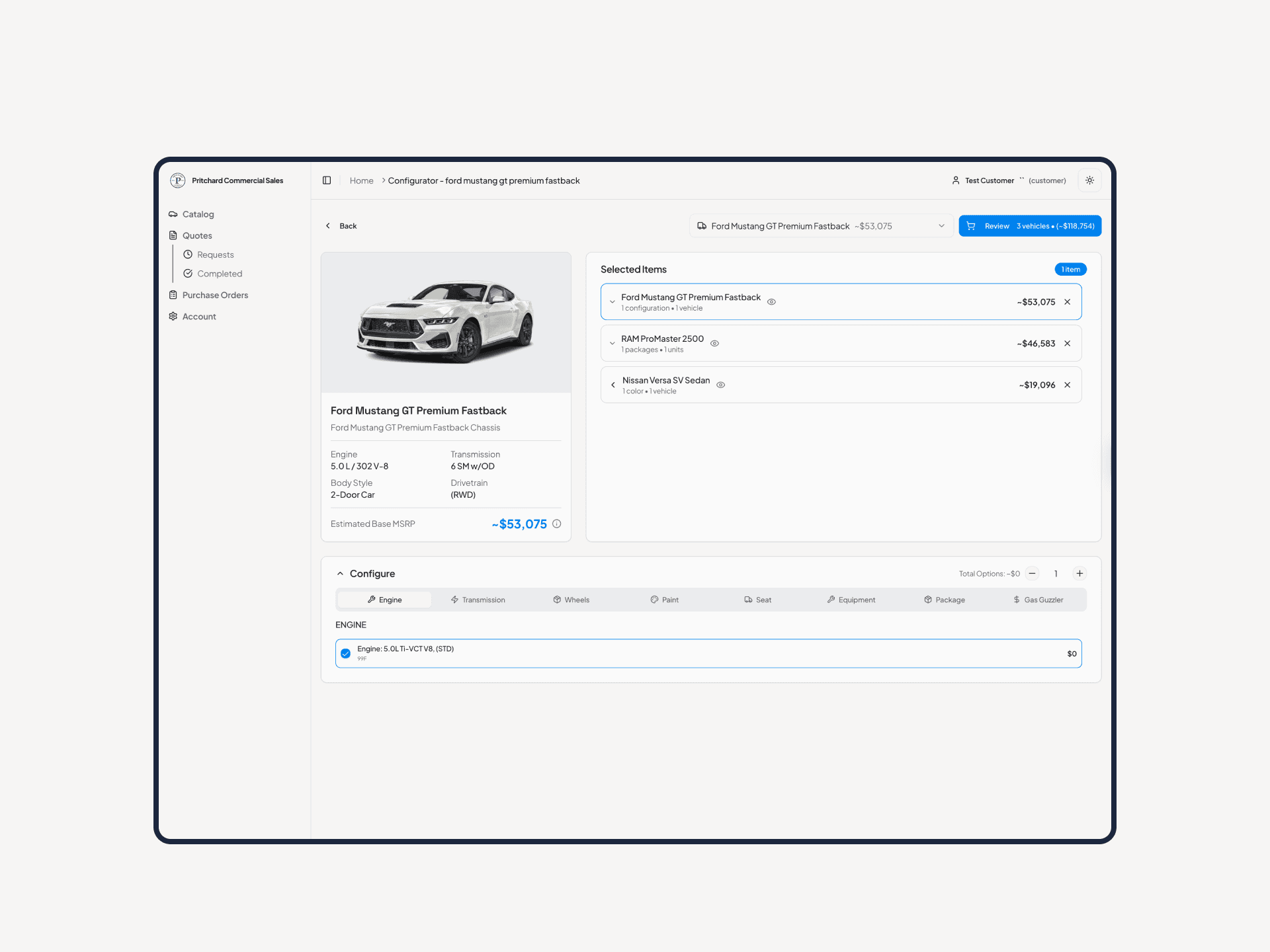This screenshot has width=1270, height=952.
Task: Switch to the Paint tab
Action: pos(664,600)
